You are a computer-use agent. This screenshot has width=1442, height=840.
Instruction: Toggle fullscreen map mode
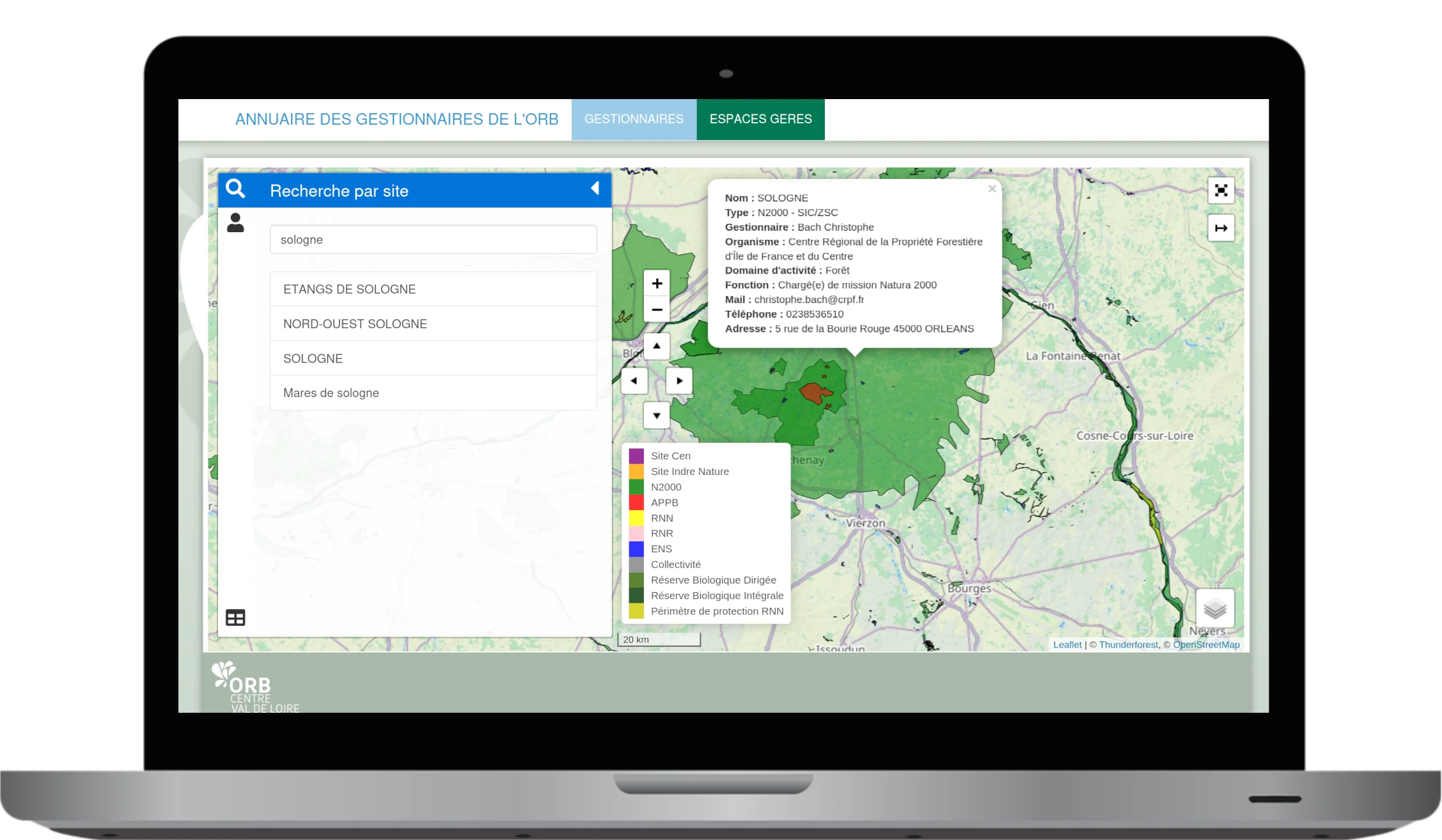pyautogui.click(x=1221, y=191)
